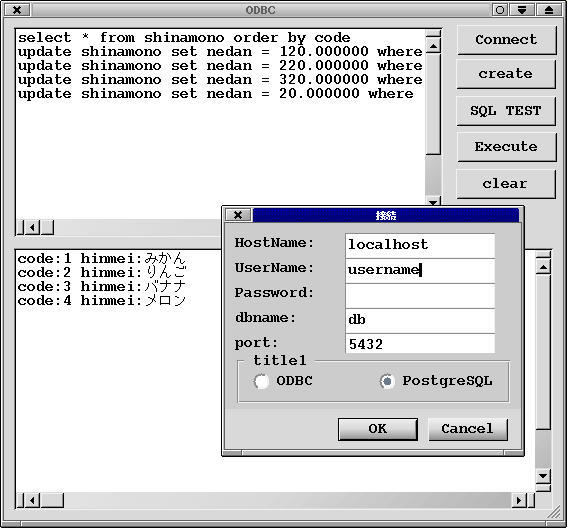Click results pane vertical scrollbar thumb
This screenshot has width=567, height=528.
tap(543, 352)
